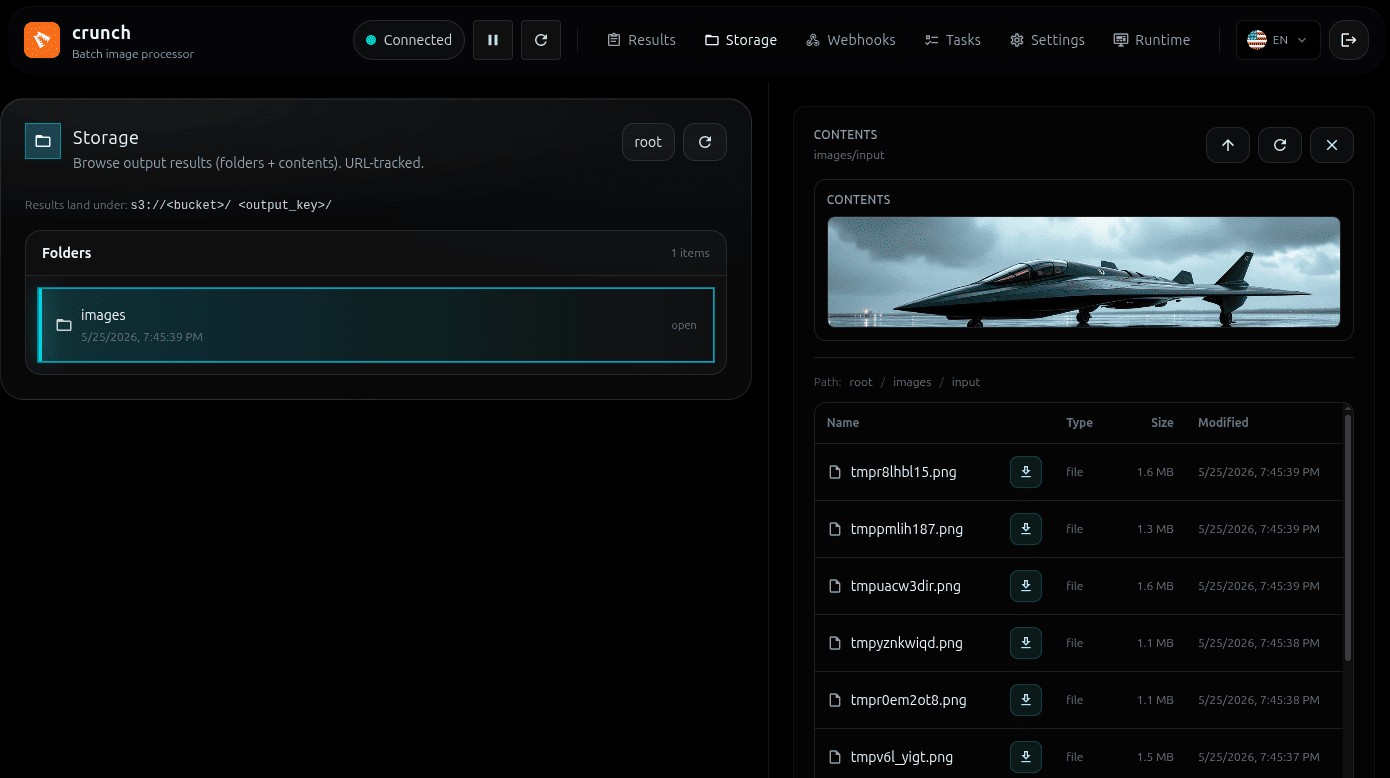Sort by the Name column header

(x=843, y=423)
